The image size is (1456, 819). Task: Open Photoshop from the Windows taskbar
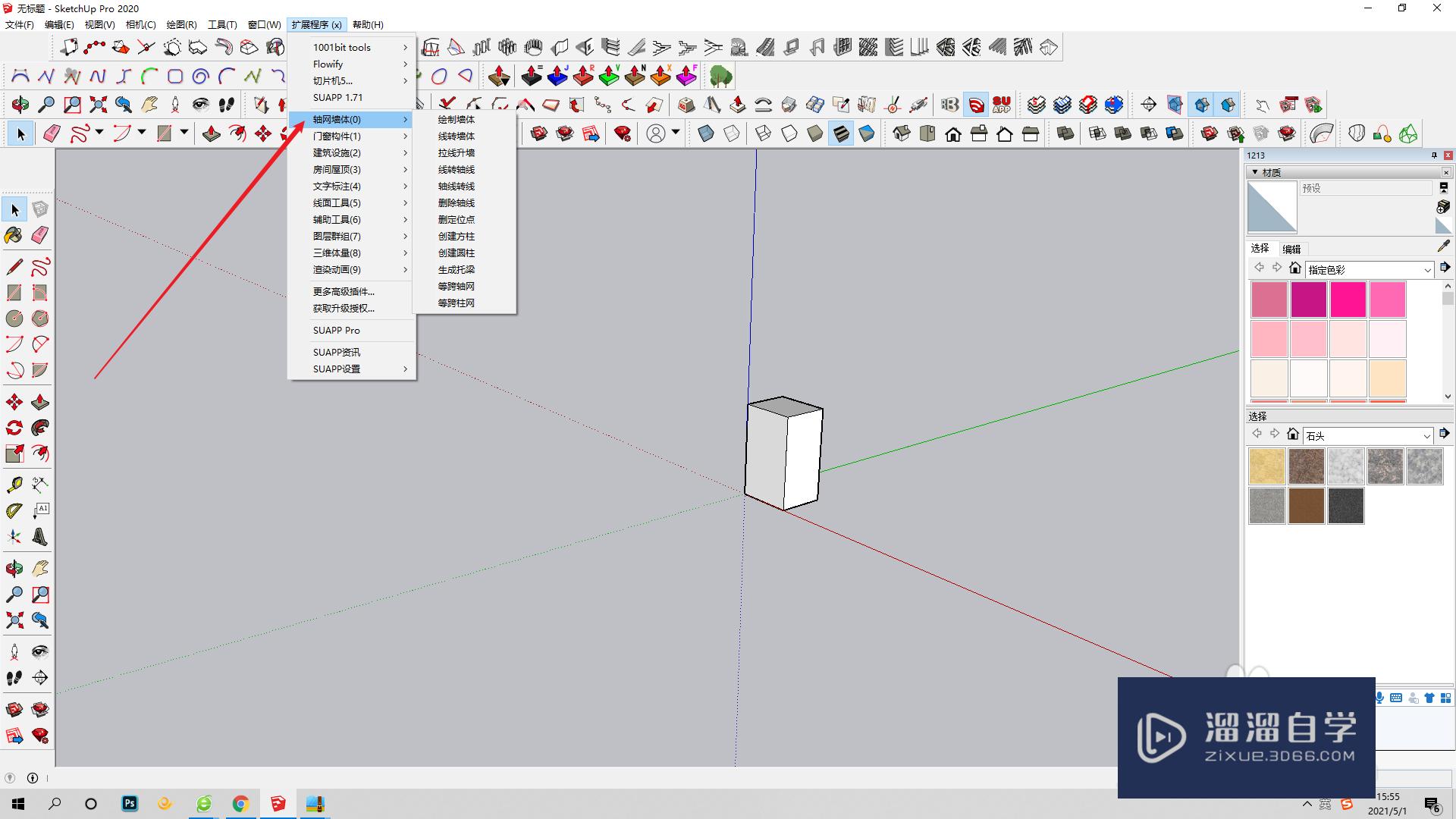pyautogui.click(x=130, y=804)
